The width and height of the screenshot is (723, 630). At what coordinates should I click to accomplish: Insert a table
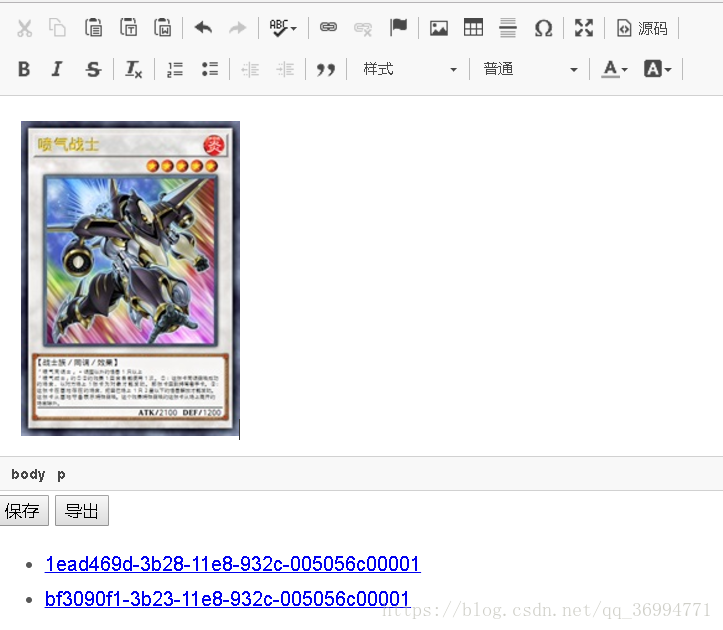coord(473,28)
